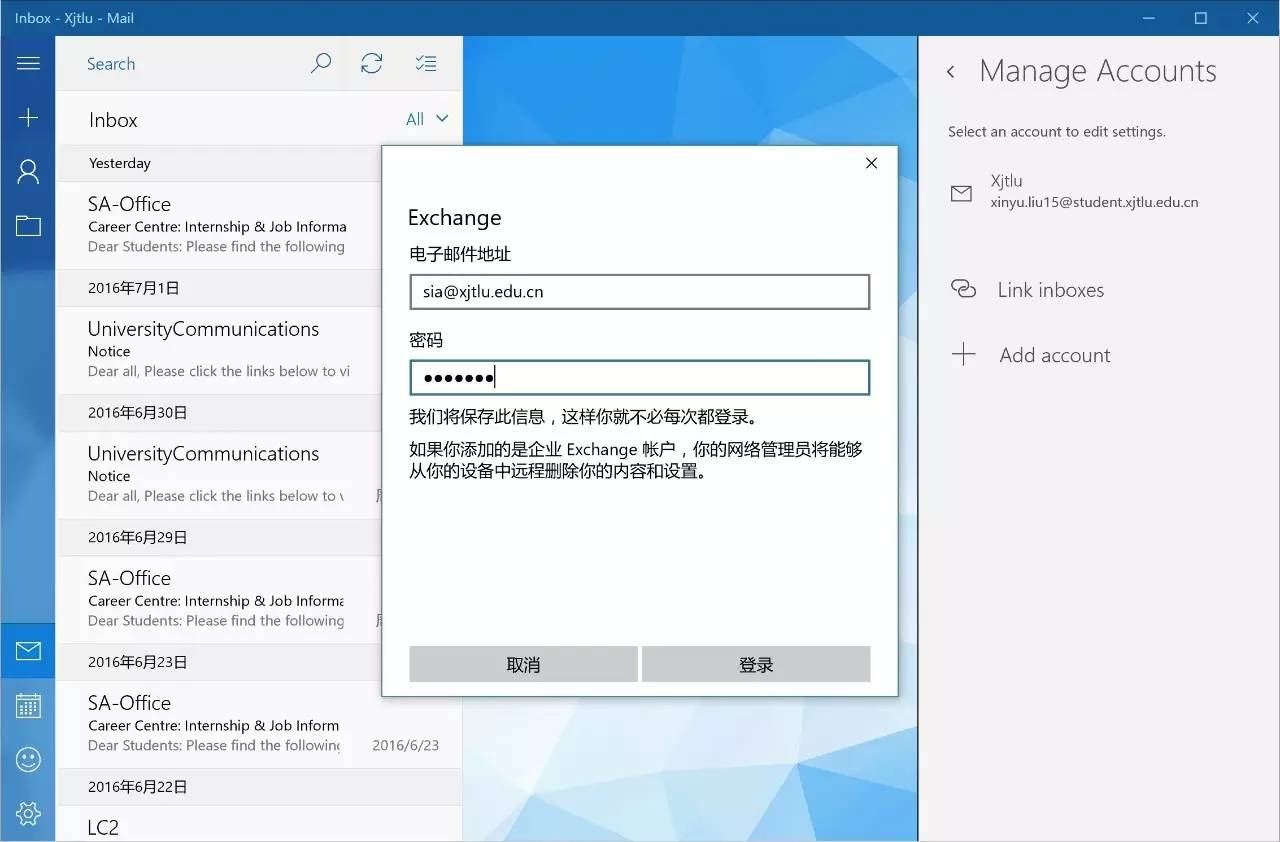The image size is (1280, 842).
Task: Open the hamburger navigation menu
Action: click(x=28, y=63)
